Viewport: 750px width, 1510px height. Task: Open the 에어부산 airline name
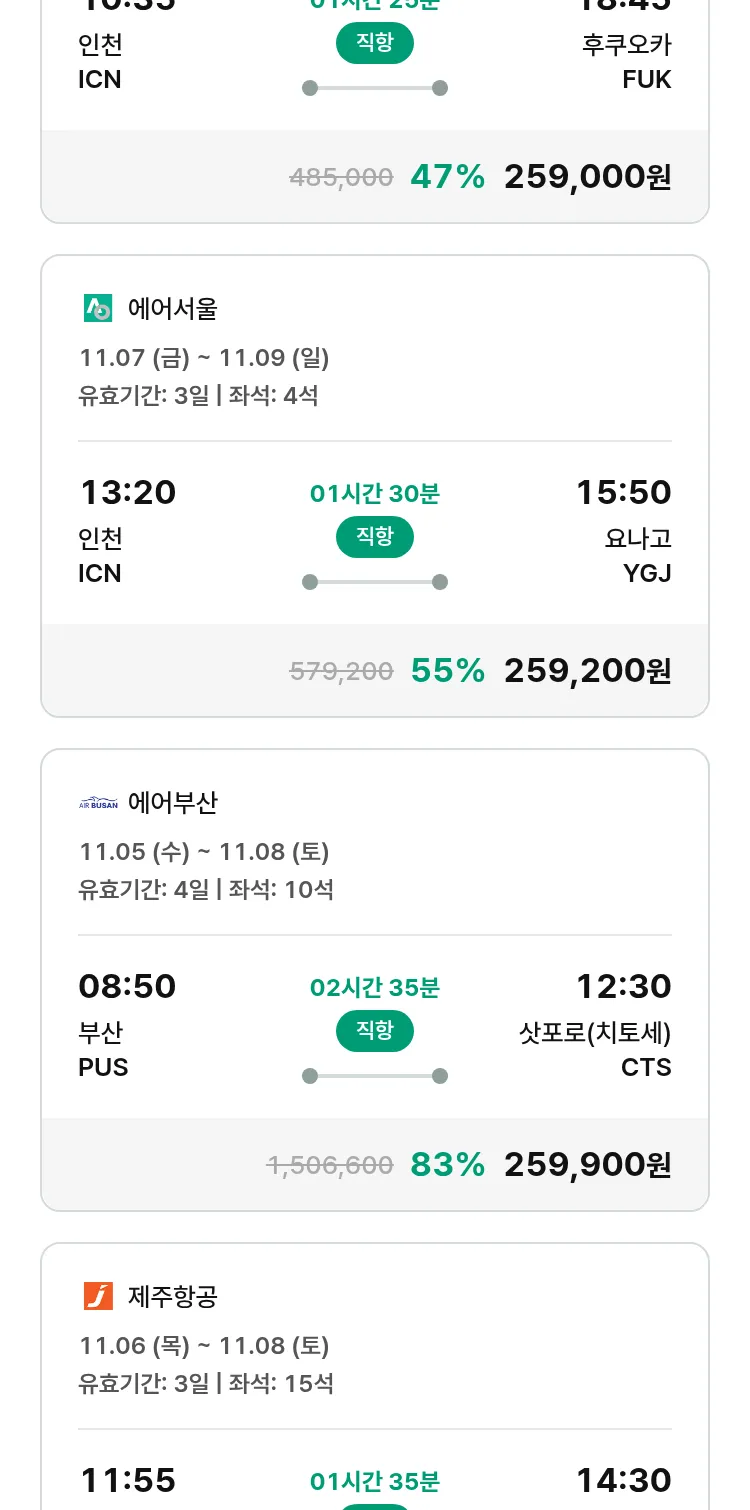[173, 803]
